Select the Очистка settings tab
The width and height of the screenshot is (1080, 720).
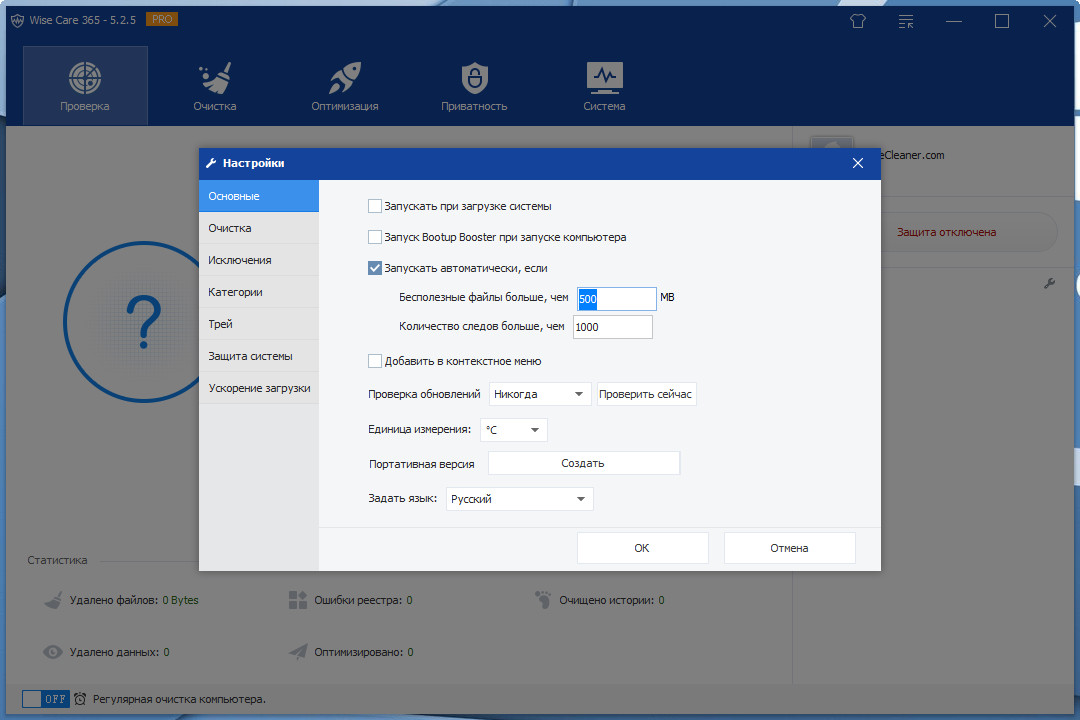[x=259, y=228]
